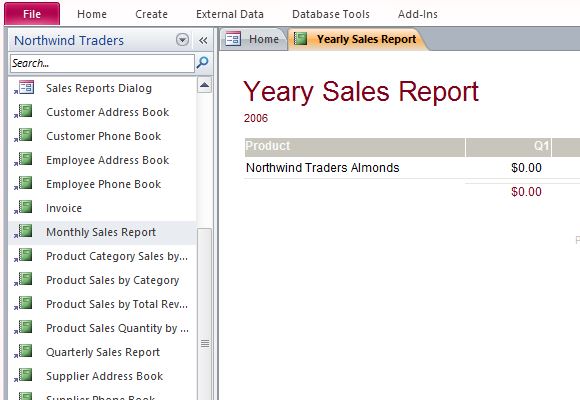Screen dimensions: 580x400
Task: Select Customer Phone Book item
Action: (x=102, y=136)
